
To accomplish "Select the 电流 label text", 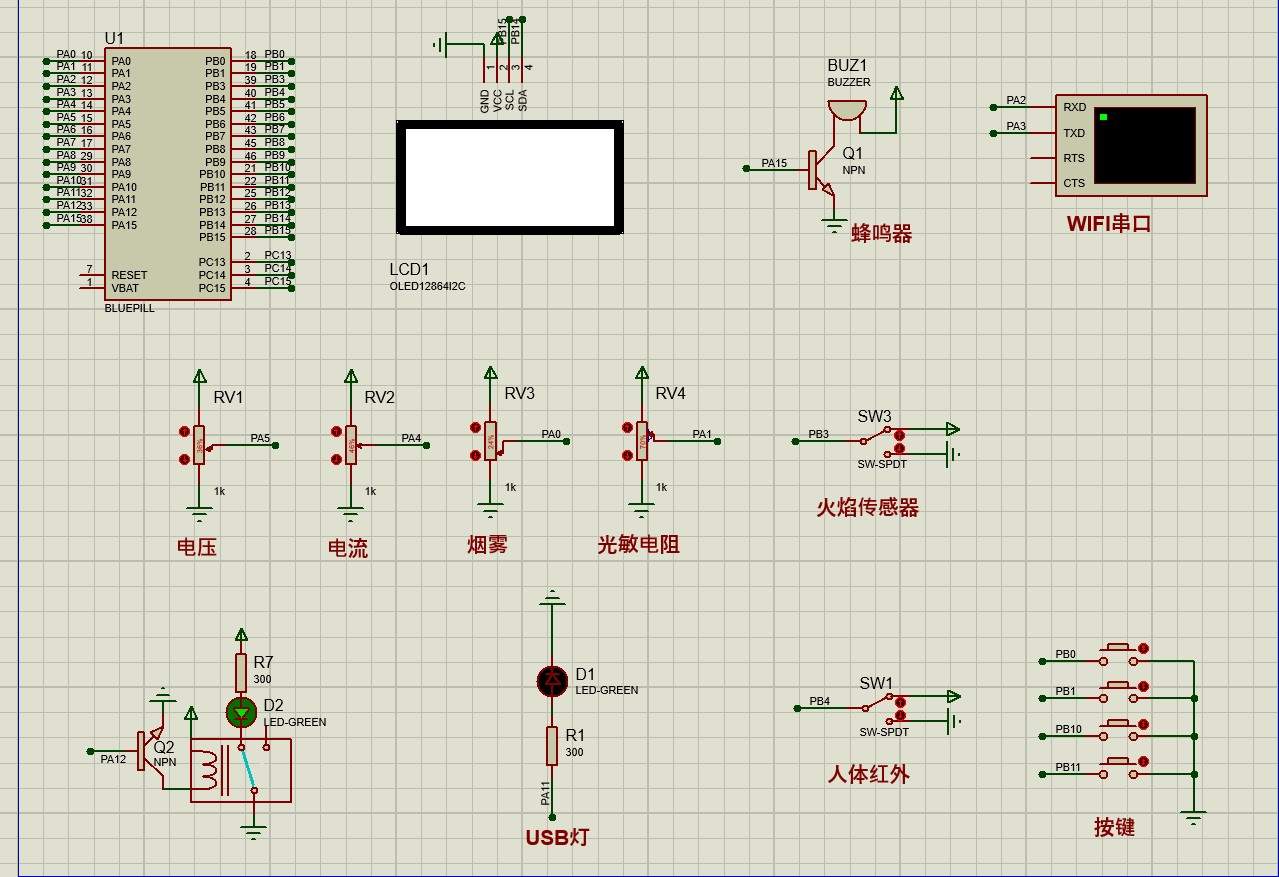I will click(x=348, y=548).
